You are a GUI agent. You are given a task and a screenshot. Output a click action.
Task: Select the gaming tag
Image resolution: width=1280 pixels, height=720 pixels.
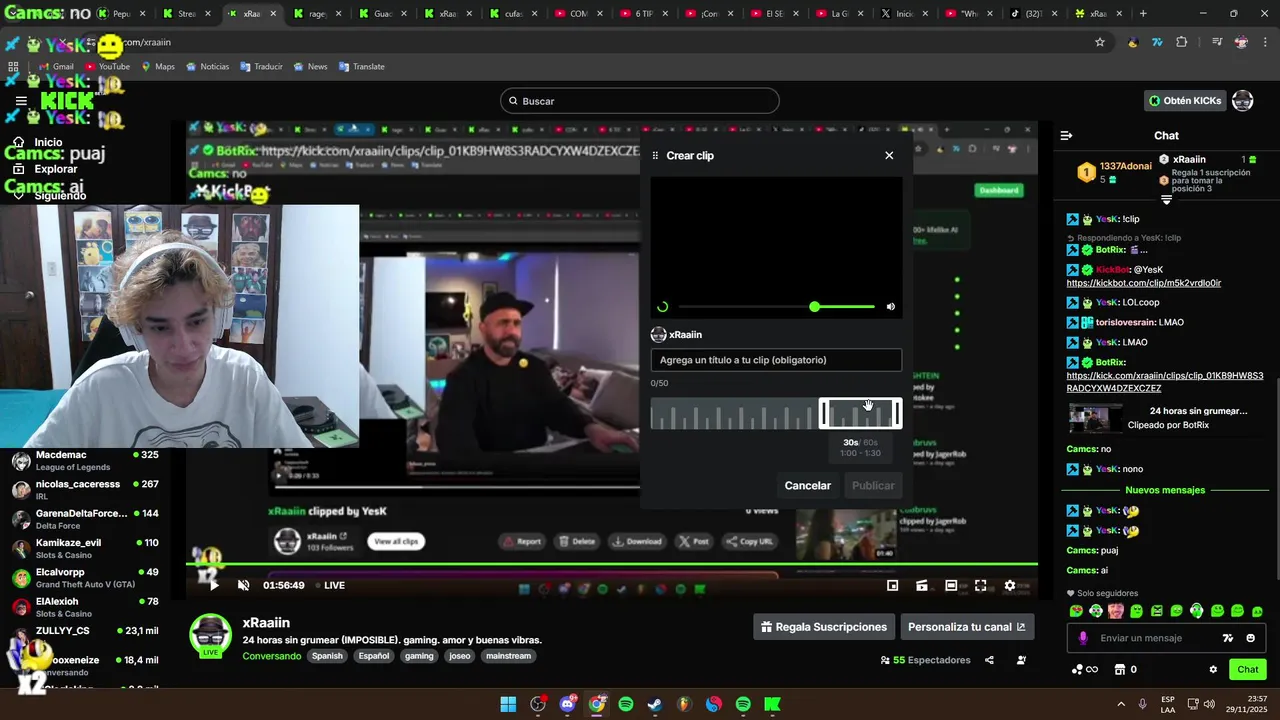pos(419,656)
